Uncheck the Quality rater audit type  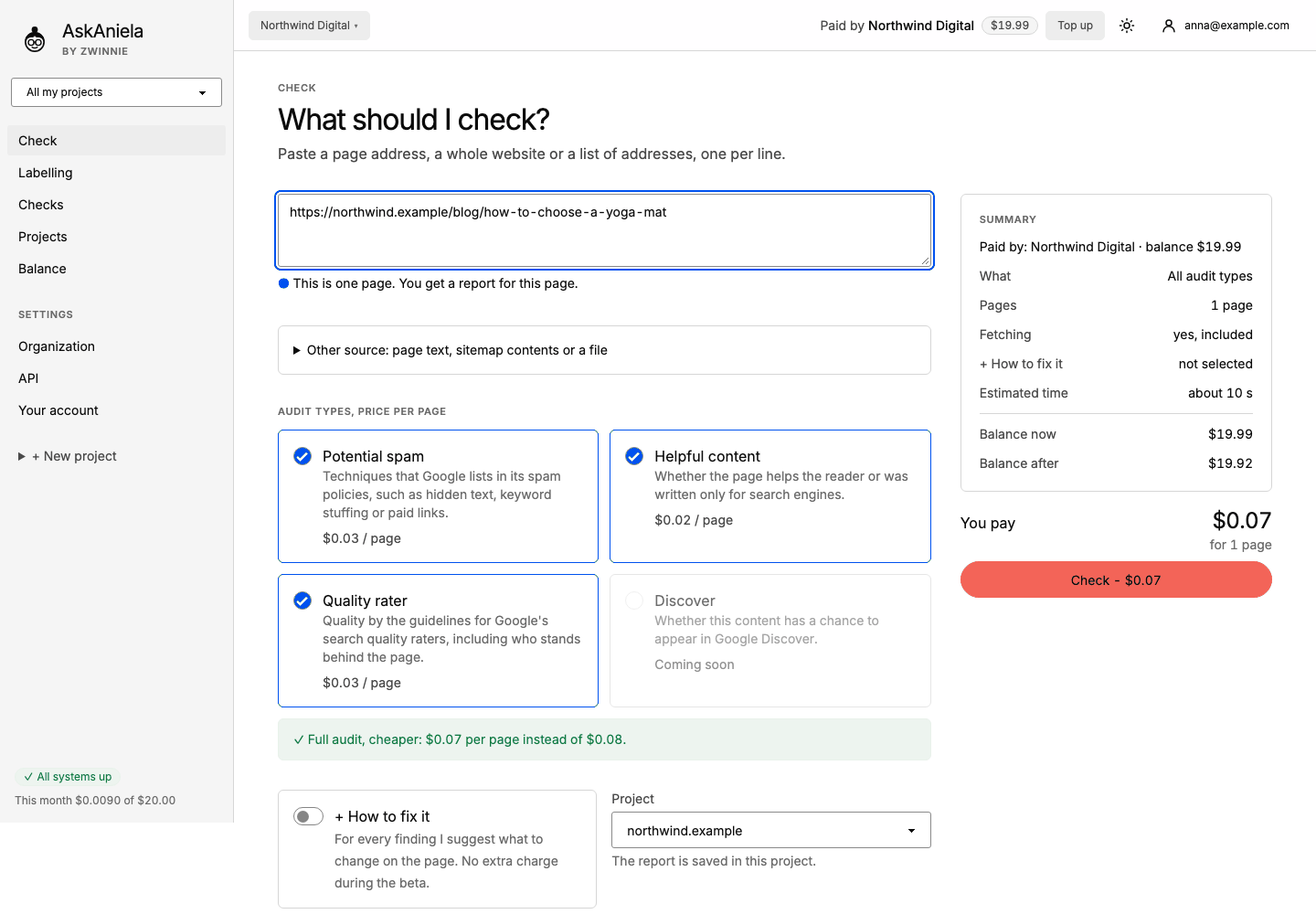click(x=302, y=600)
